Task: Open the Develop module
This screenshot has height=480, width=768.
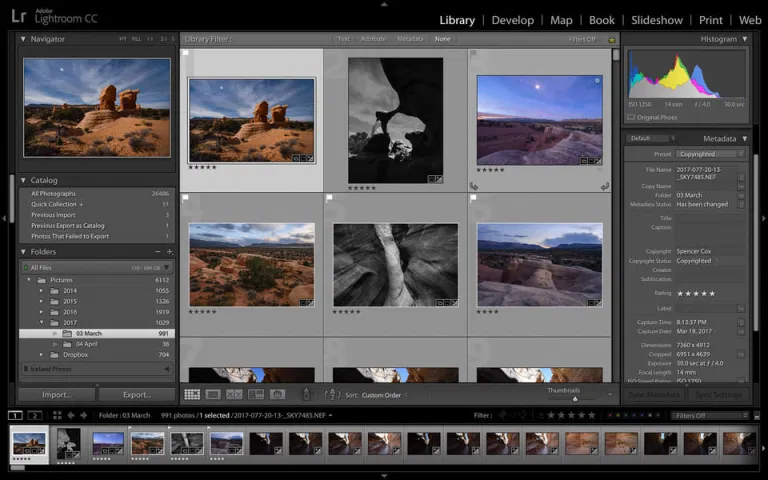Action: click(512, 20)
